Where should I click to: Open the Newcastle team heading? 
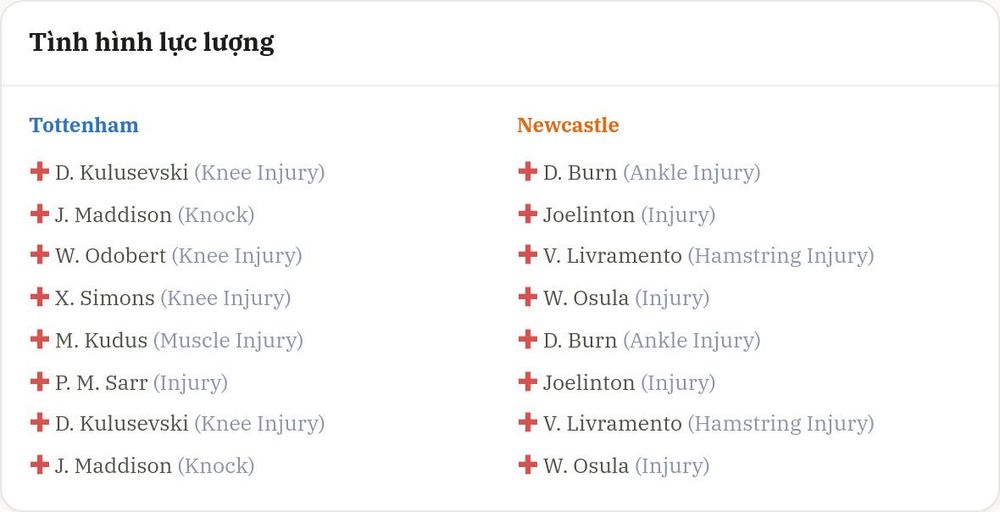tap(568, 125)
